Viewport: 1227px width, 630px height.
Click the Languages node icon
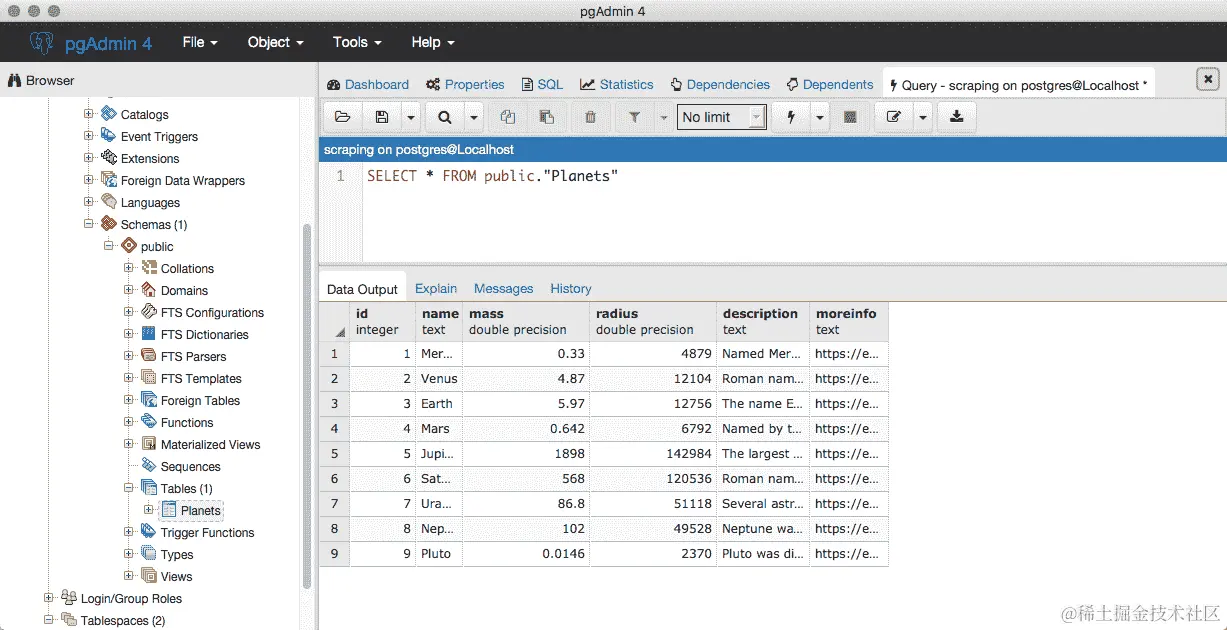coord(108,202)
